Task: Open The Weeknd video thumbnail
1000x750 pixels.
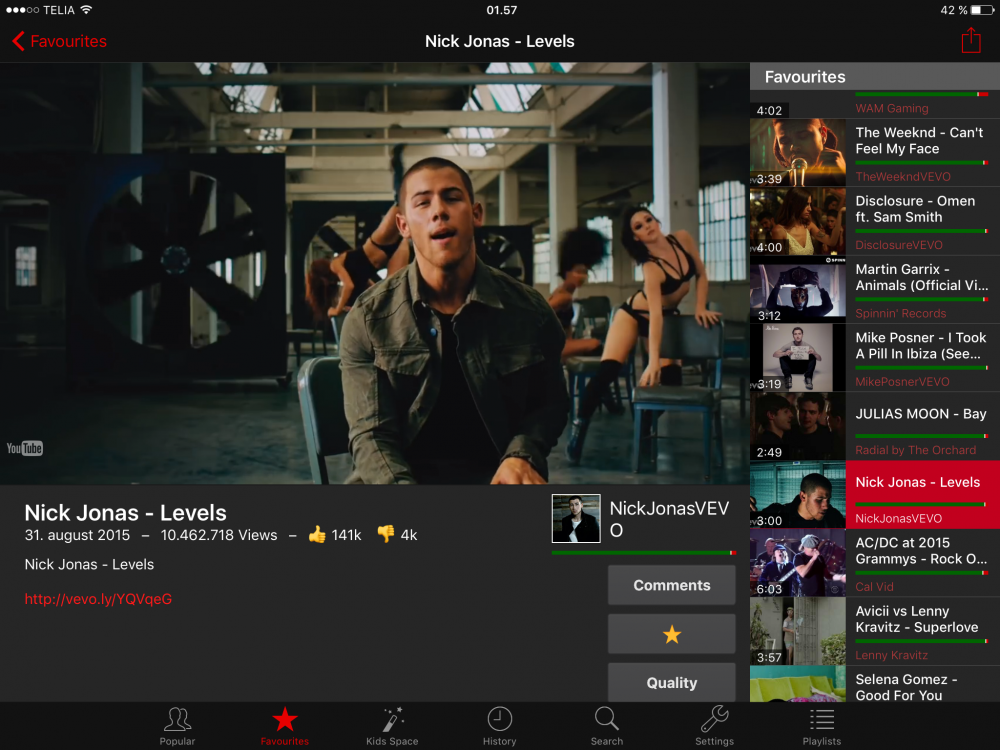Action: tap(798, 152)
